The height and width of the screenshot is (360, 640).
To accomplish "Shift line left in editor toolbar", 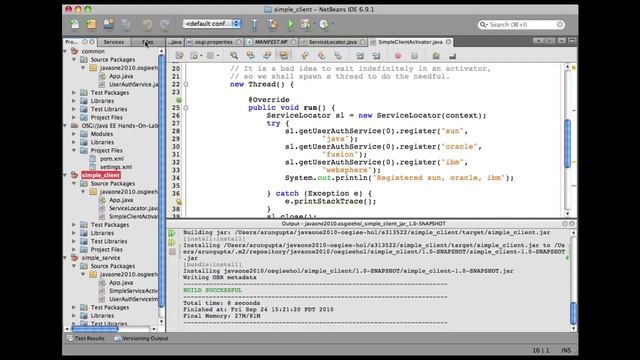I will tap(360, 56).
